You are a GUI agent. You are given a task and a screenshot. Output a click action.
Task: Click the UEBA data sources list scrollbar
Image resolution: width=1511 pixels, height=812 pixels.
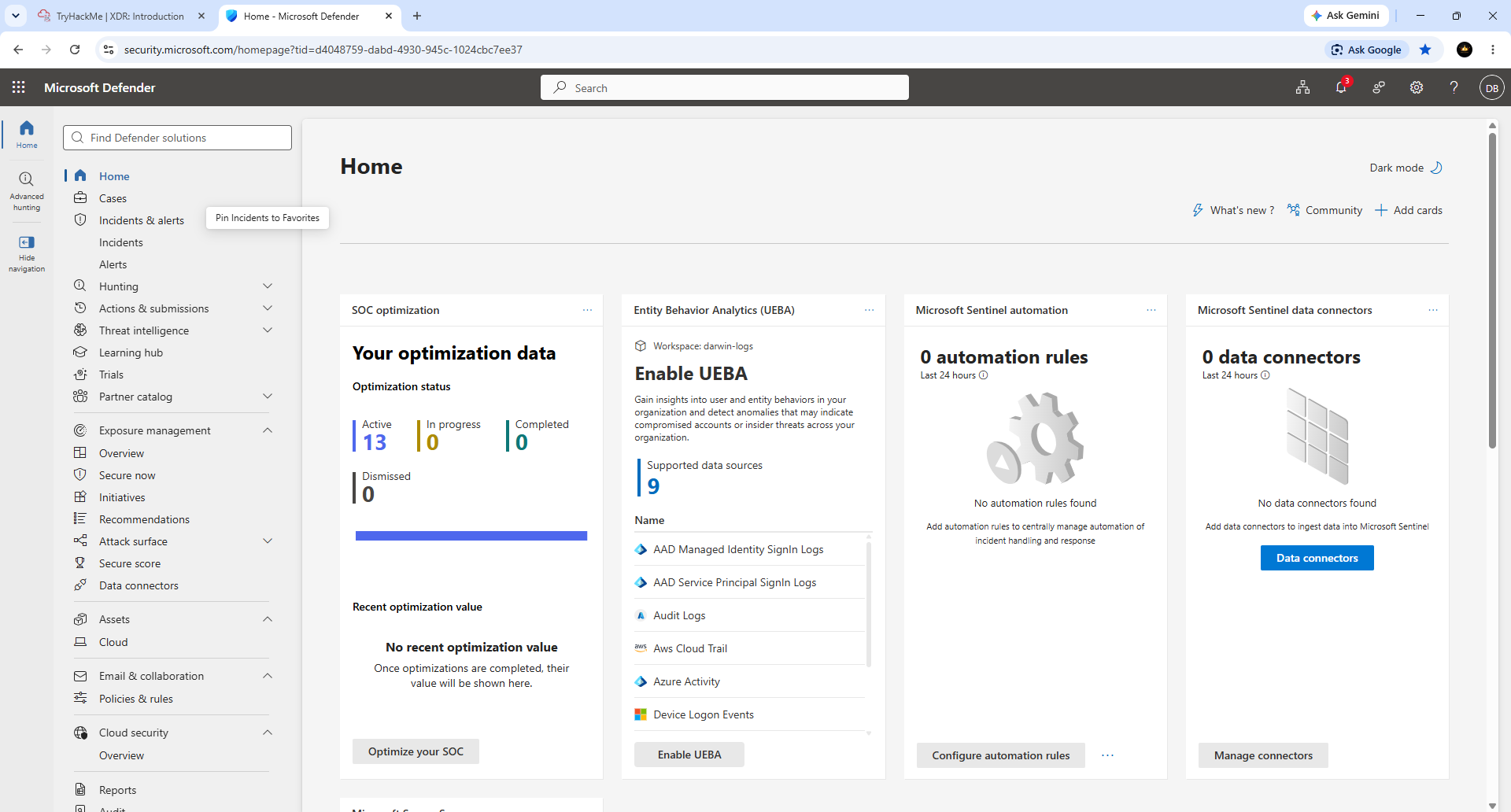(869, 604)
